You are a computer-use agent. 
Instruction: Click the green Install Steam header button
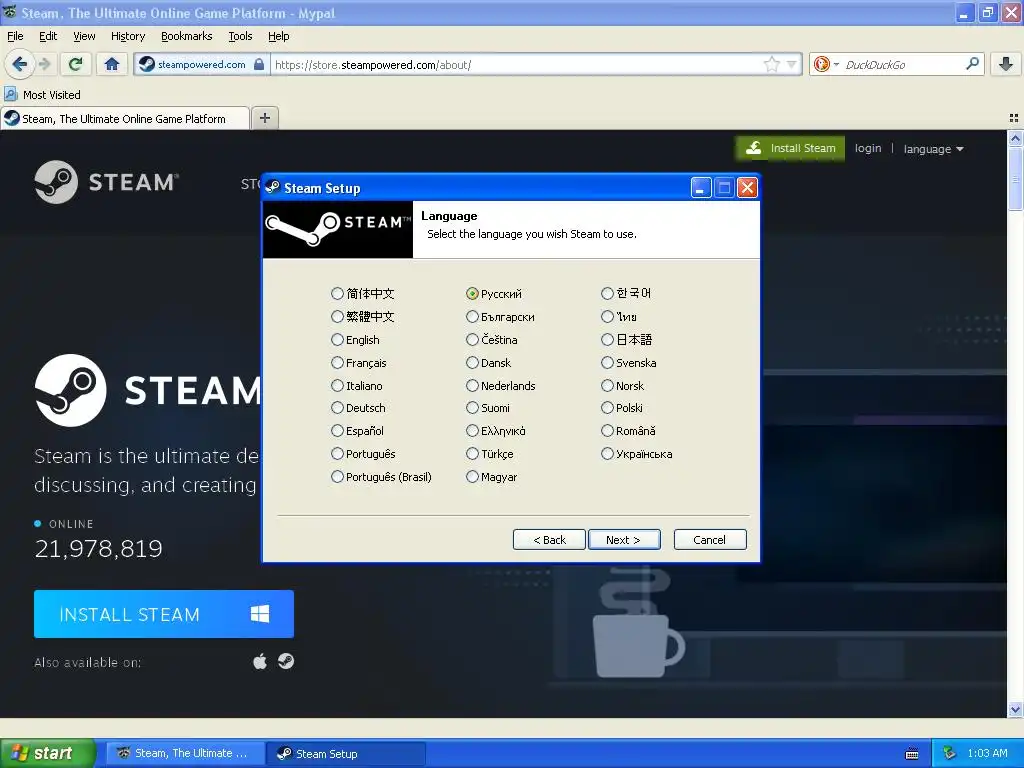(x=790, y=148)
